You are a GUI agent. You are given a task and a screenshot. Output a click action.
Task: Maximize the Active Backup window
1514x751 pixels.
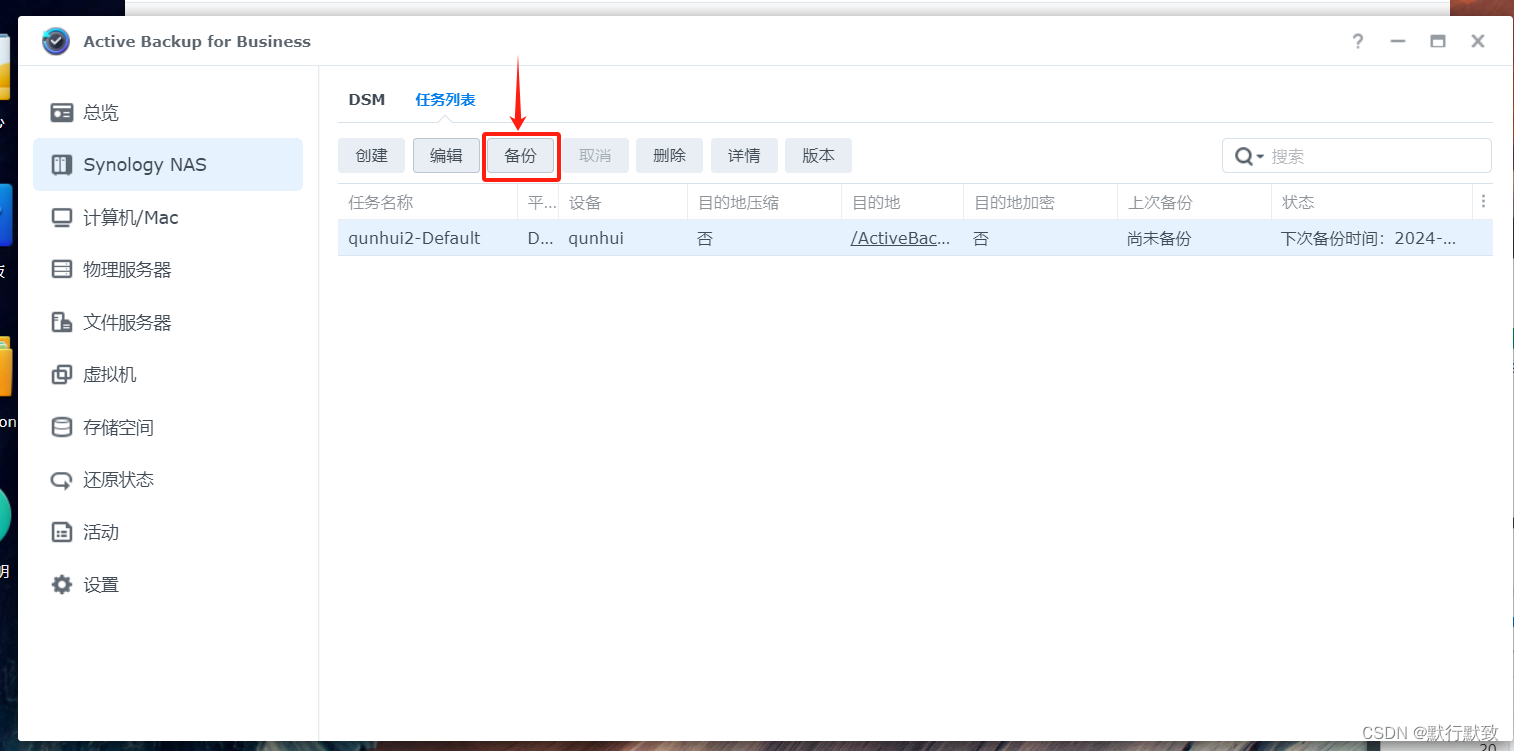coord(1438,41)
